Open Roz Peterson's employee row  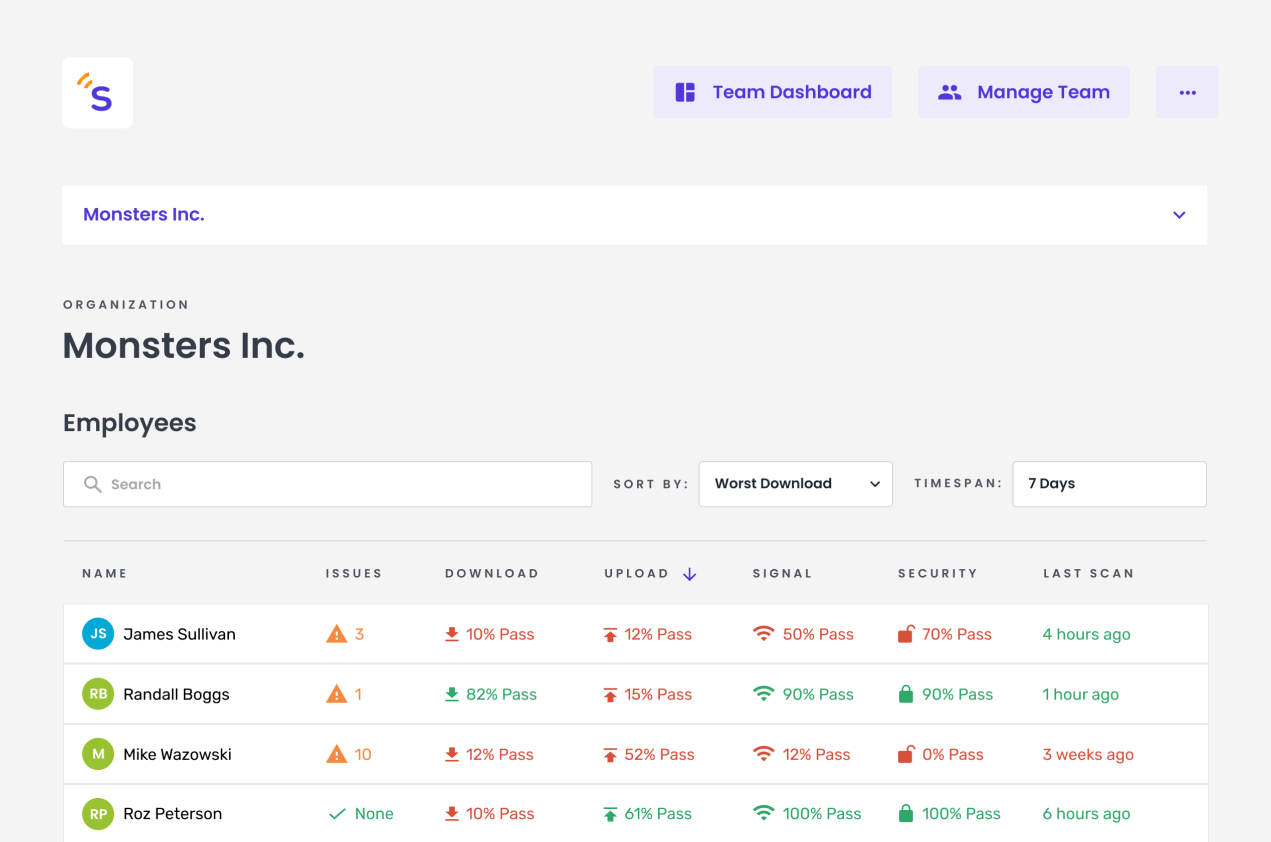point(636,813)
